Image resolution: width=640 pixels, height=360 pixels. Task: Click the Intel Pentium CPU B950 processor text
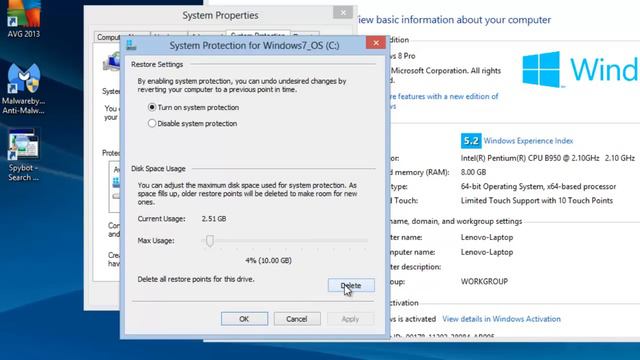548,158
